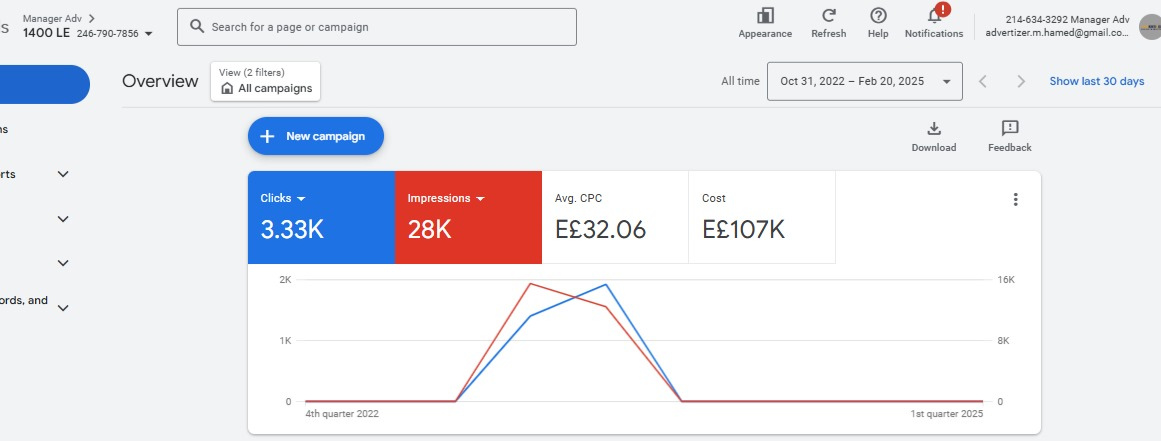Open the Notifications bell

click(x=934, y=16)
